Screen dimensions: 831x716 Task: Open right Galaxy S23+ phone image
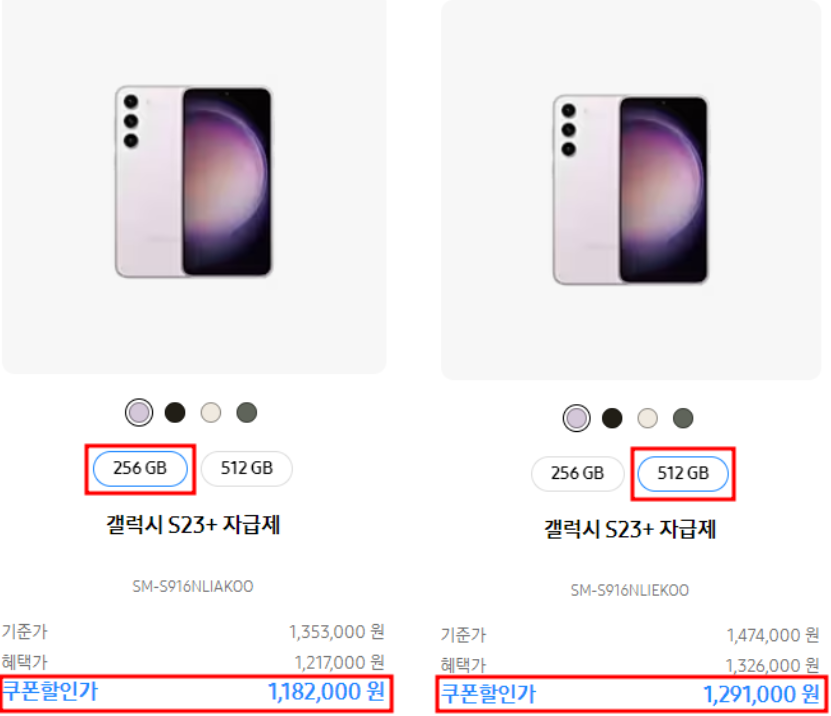pyautogui.click(x=631, y=189)
